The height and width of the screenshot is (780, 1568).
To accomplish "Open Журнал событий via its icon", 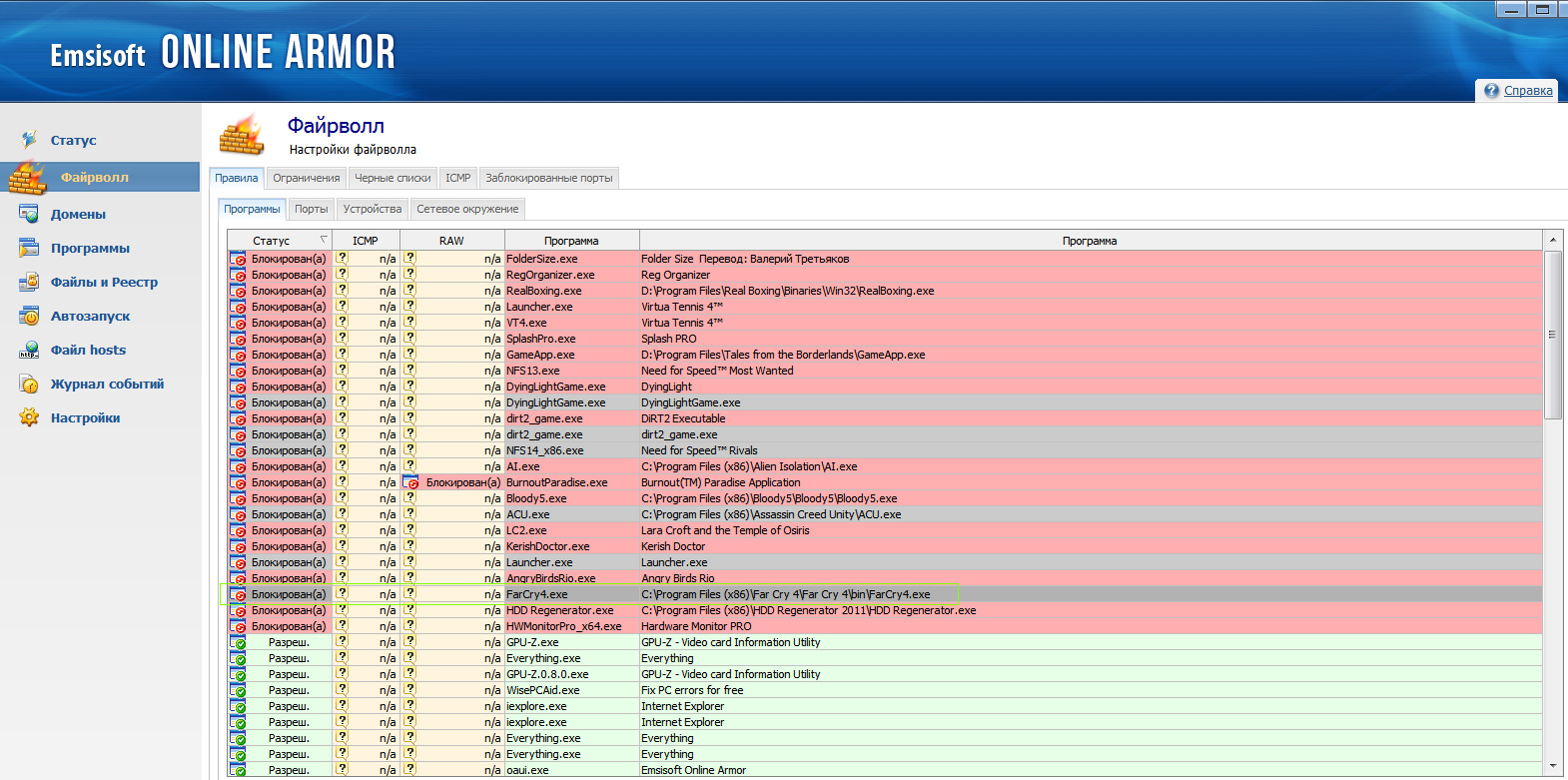I will tap(29, 384).
